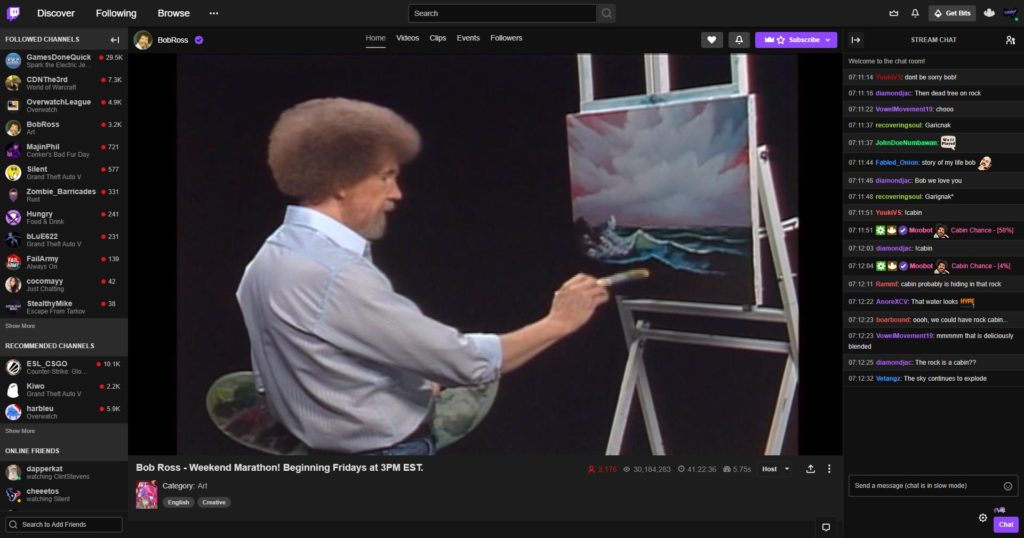Click the BobRoss channel avatar
1024x538 pixels.
(x=143, y=40)
